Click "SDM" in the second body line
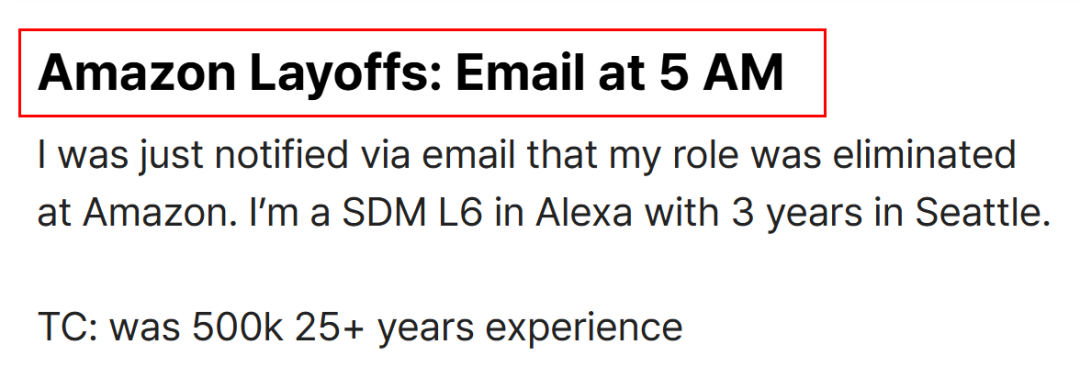The image size is (1080, 389). click(380, 213)
